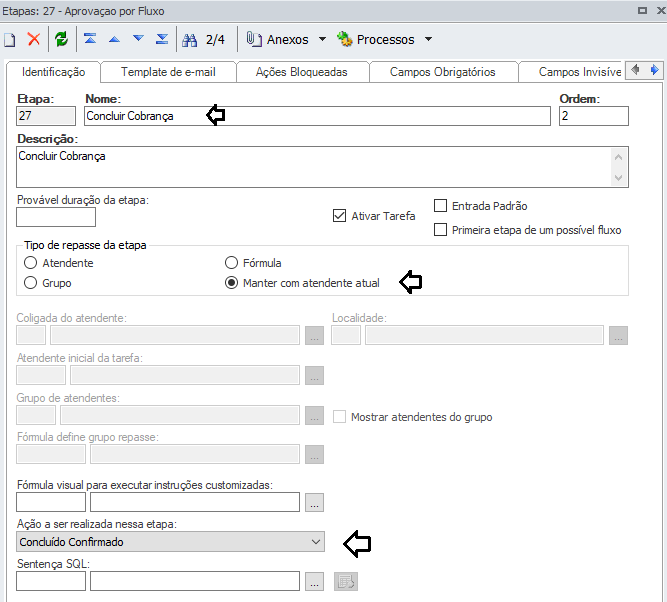Go to the previous record
Screen dimensions: 667x602
click(x=114, y=40)
